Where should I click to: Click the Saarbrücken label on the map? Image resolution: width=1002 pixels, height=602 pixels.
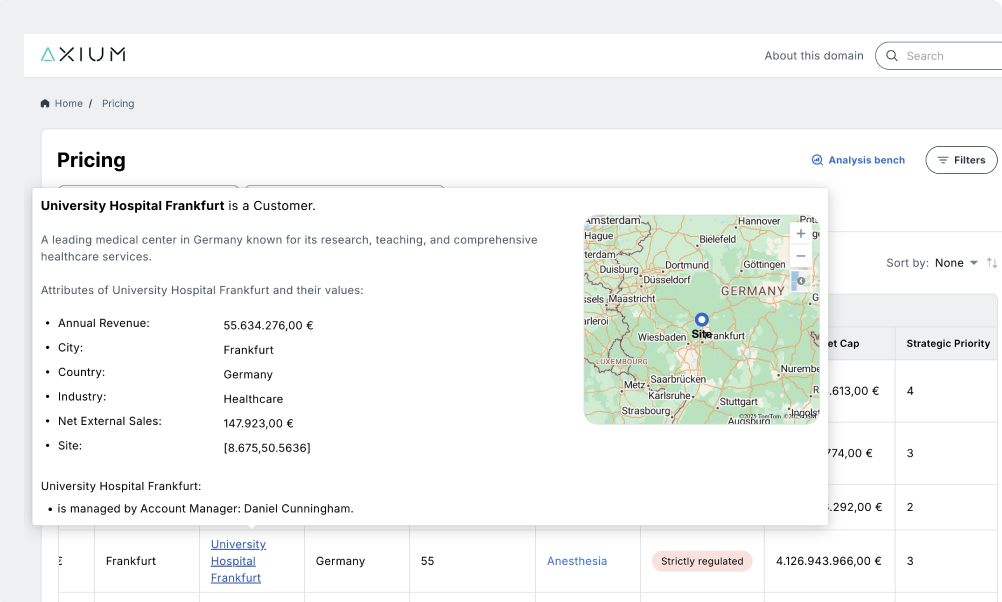[x=678, y=379]
